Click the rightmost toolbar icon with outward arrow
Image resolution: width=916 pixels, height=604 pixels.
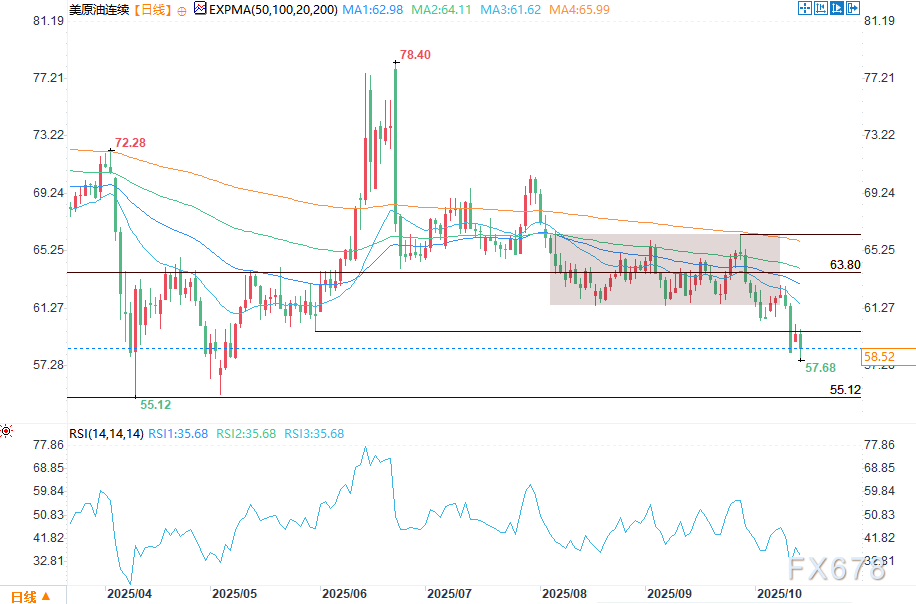(853, 8)
